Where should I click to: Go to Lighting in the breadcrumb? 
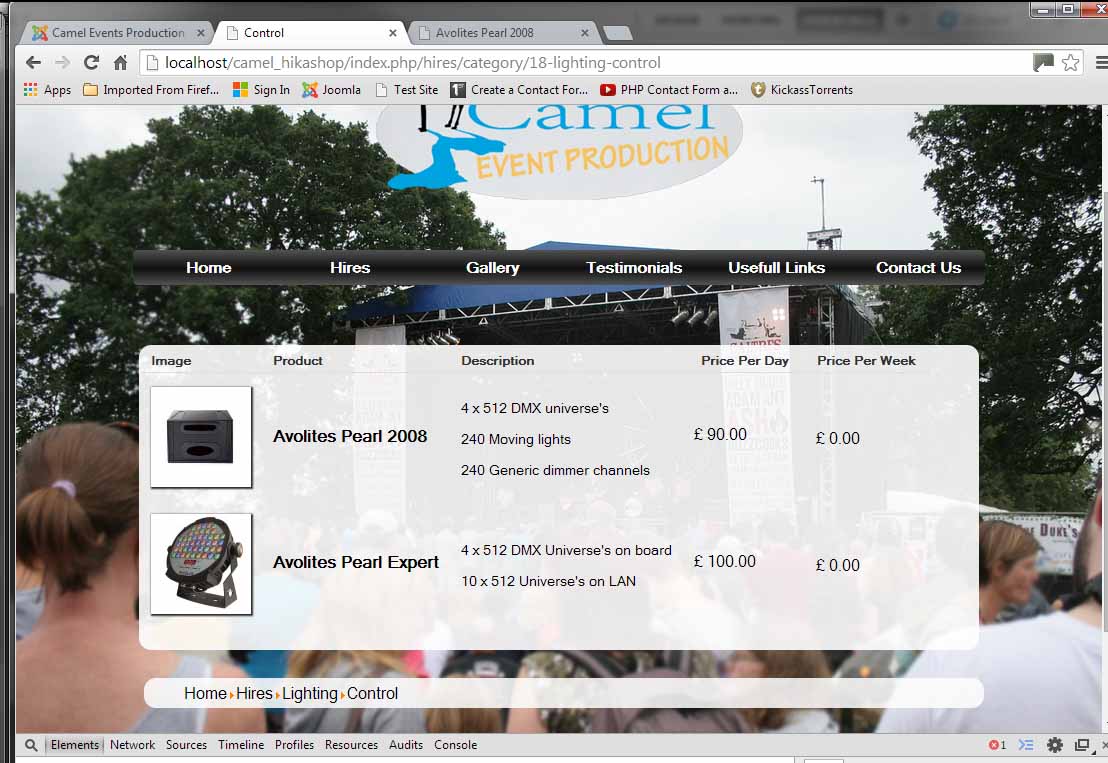pos(310,694)
